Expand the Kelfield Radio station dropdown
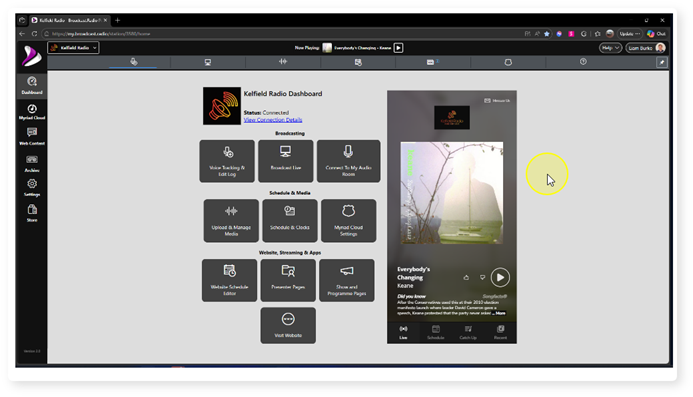The width and height of the screenshot is (693, 397). 73,48
